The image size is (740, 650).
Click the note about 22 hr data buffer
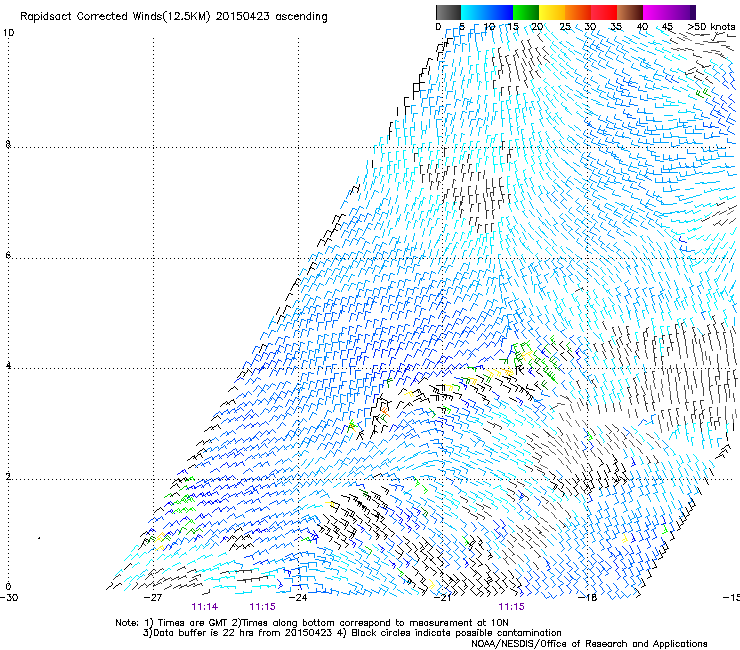point(352,633)
